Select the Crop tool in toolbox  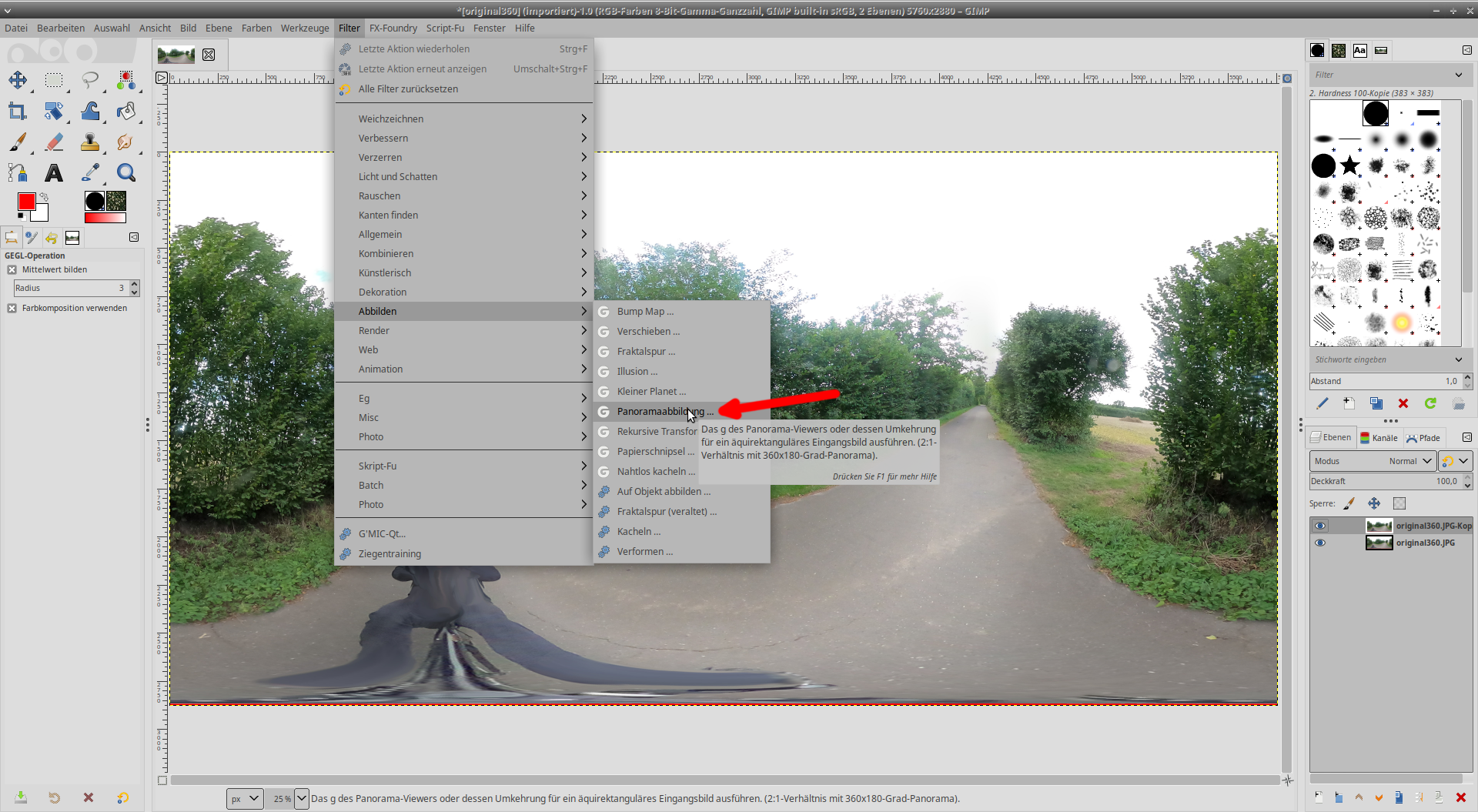(17, 112)
